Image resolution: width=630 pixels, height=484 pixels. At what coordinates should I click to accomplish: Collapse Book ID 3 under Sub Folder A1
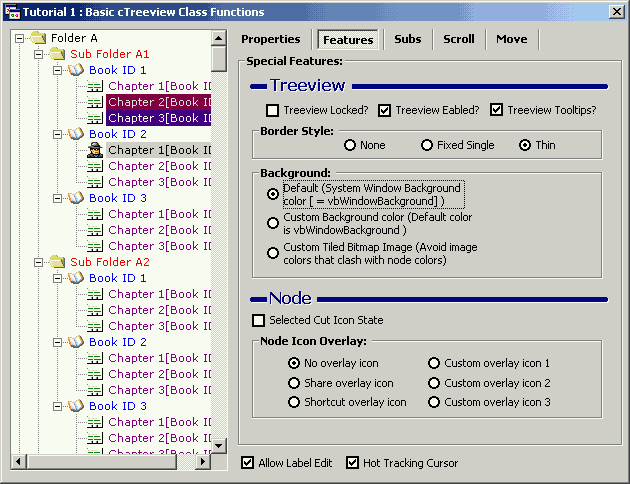pos(58,198)
